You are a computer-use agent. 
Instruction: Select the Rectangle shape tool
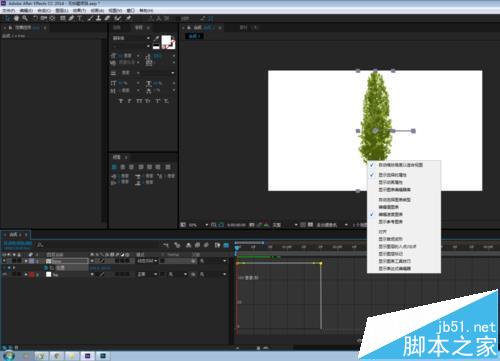(63, 18)
